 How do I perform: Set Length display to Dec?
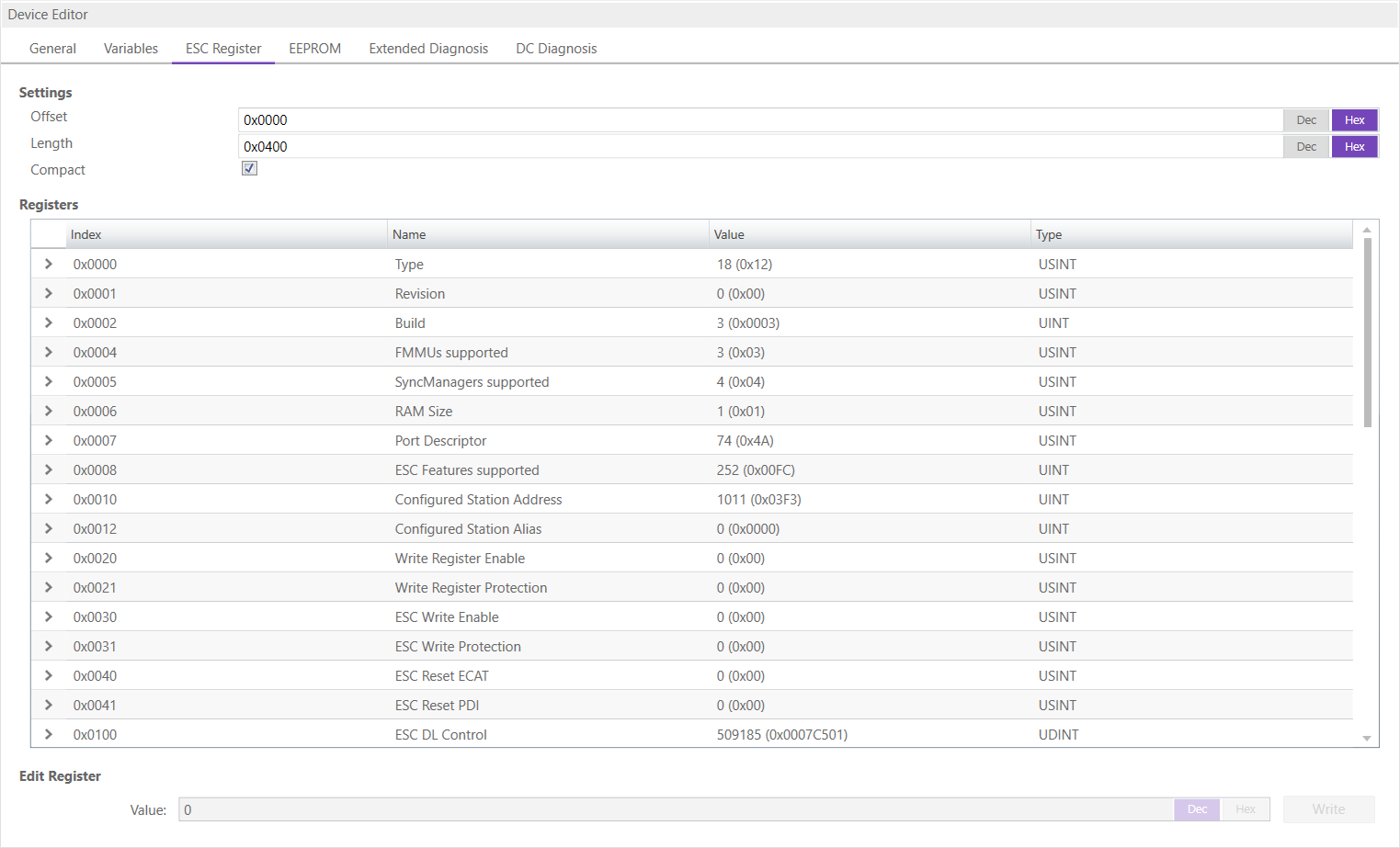pyautogui.click(x=1306, y=147)
